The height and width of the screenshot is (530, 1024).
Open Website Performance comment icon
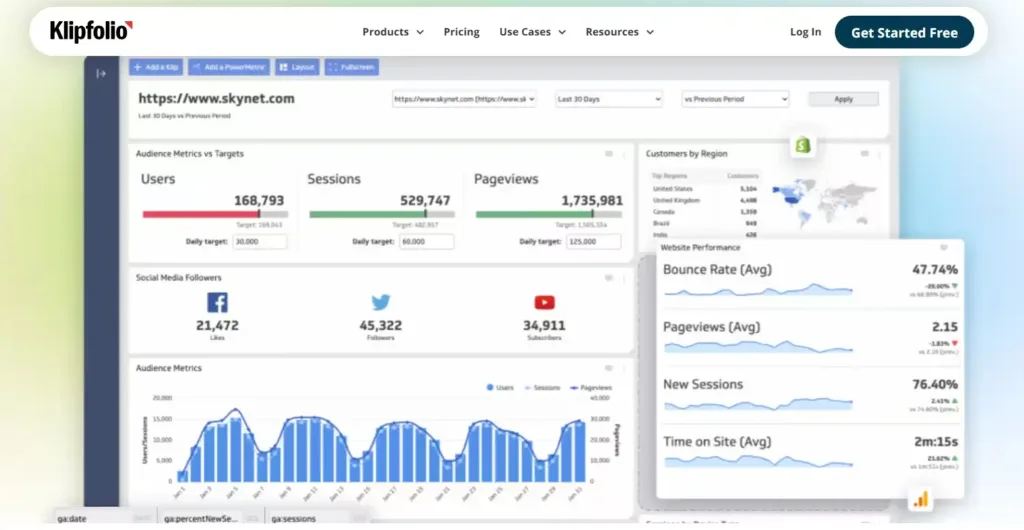tap(944, 248)
